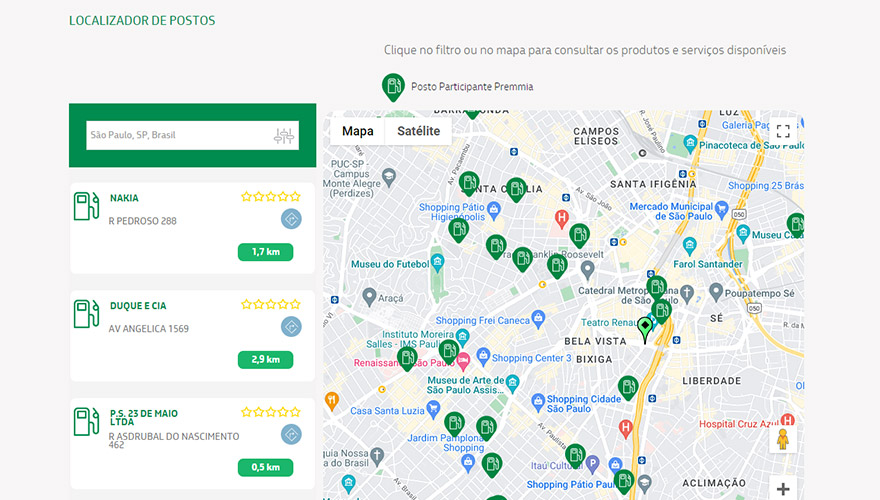Select station pin near Shopping Pátio Higienópolis

click(x=459, y=230)
